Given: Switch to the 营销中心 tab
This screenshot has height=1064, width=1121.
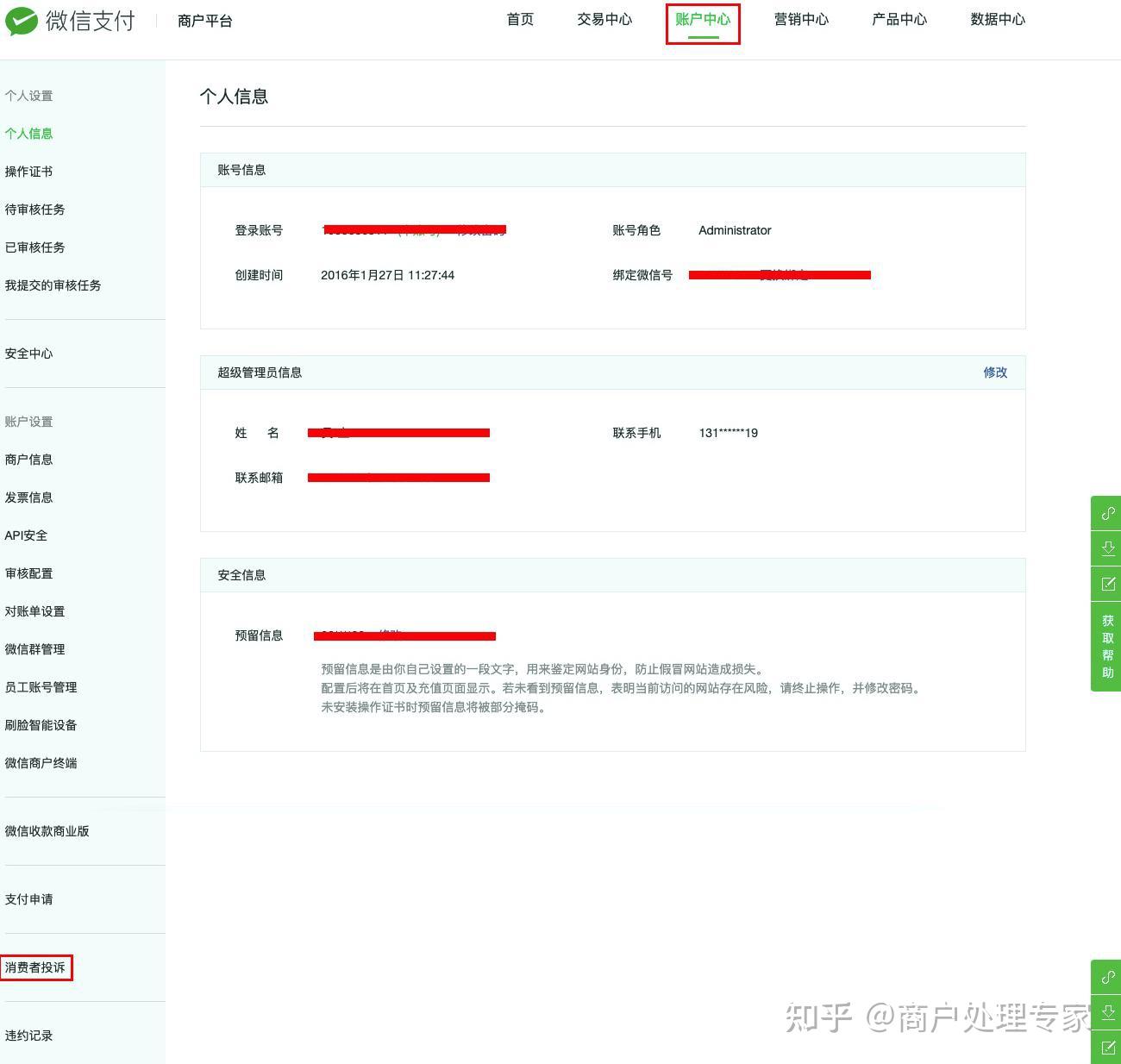Looking at the screenshot, I should tap(801, 20).
